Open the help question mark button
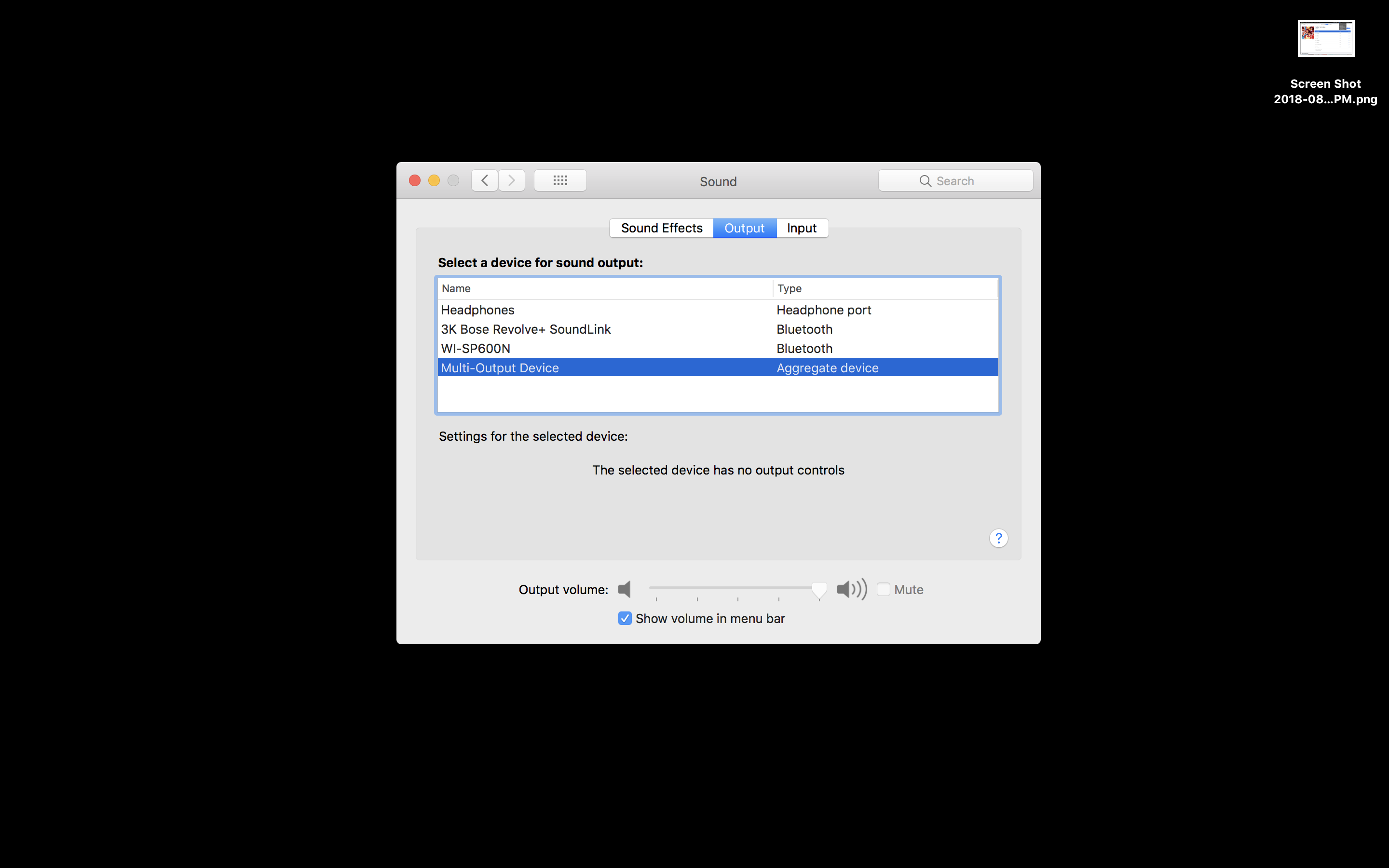The height and width of the screenshot is (868, 1389). click(x=999, y=538)
